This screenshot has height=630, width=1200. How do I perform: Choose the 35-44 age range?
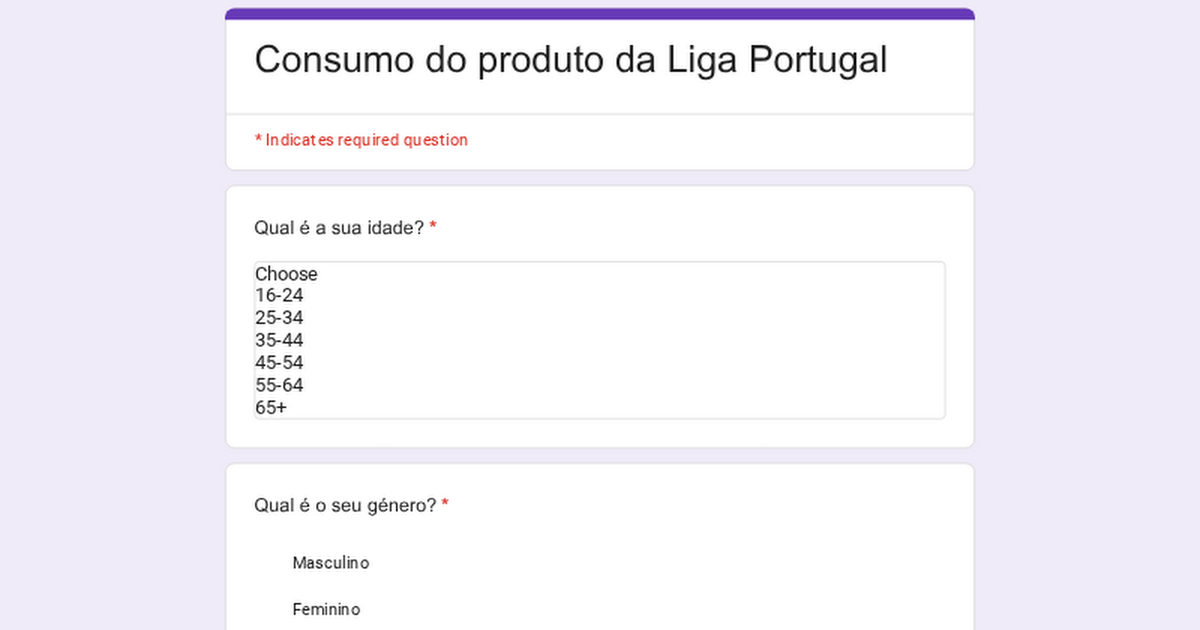[279, 341]
